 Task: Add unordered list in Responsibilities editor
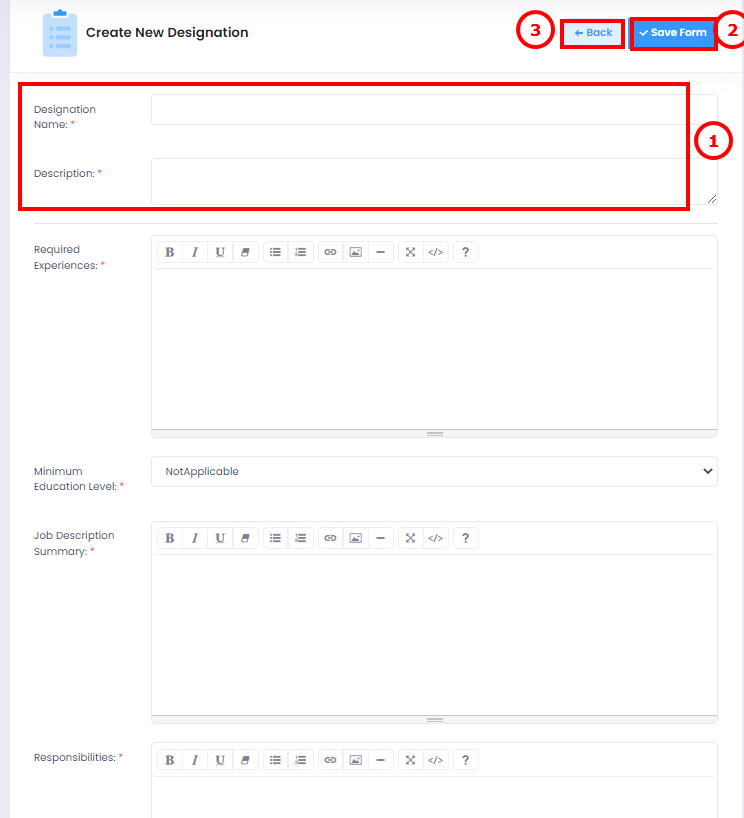point(275,760)
